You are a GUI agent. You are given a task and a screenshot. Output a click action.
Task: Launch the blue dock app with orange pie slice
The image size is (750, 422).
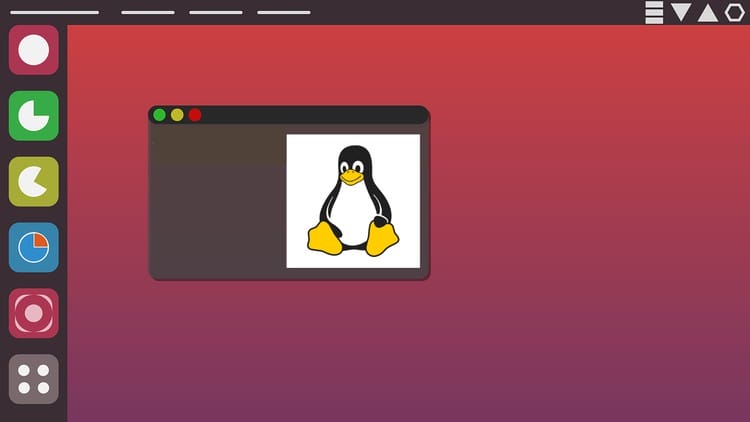tap(34, 248)
